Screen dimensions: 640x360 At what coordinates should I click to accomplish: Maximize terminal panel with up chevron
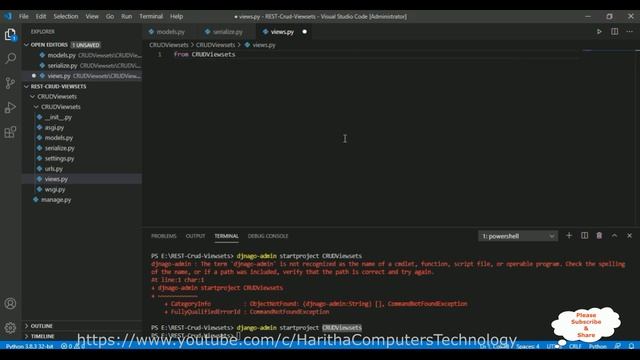click(x=614, y=236)
